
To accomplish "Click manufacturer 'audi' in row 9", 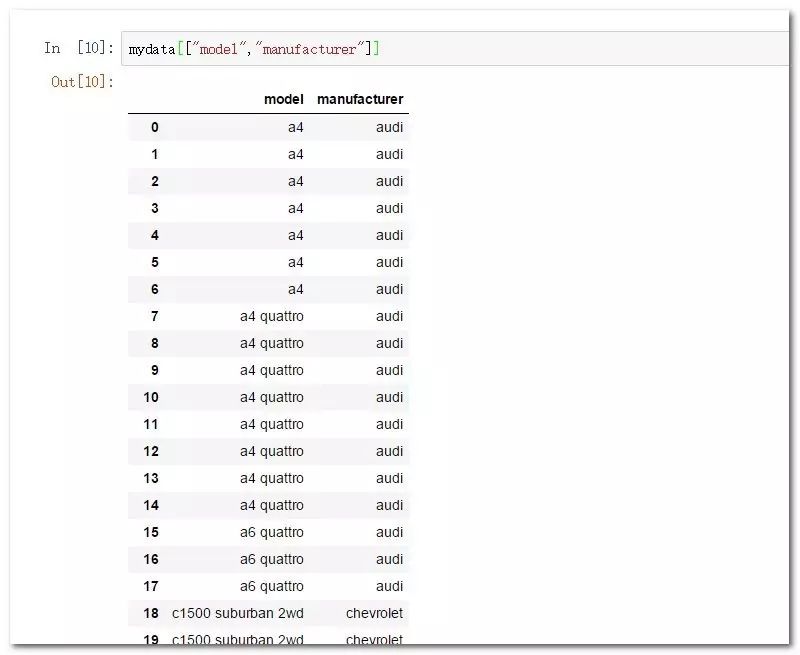I will [x=389, y=370].
